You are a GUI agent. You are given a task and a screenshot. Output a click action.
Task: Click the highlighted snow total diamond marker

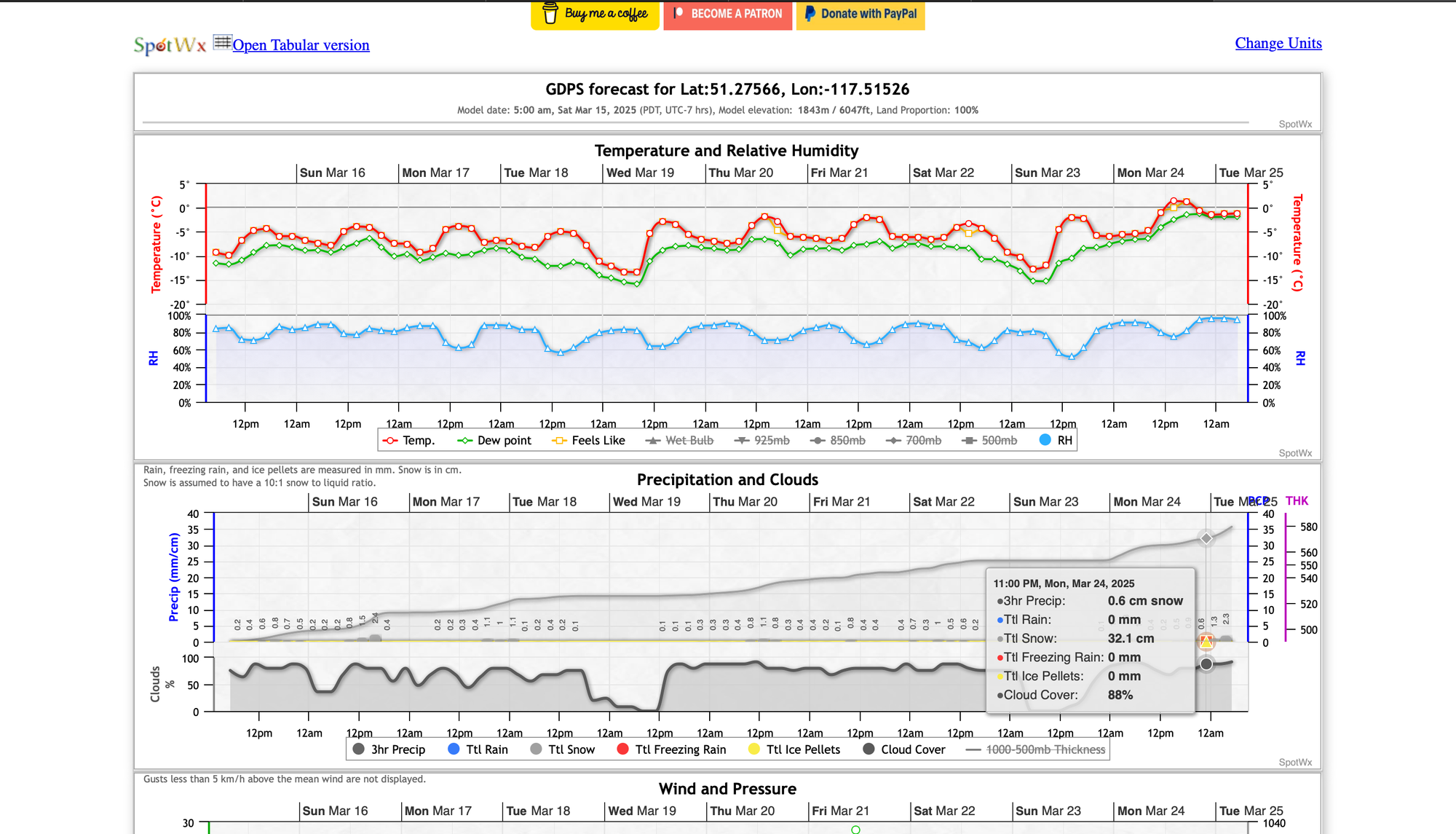(1206, 538)
